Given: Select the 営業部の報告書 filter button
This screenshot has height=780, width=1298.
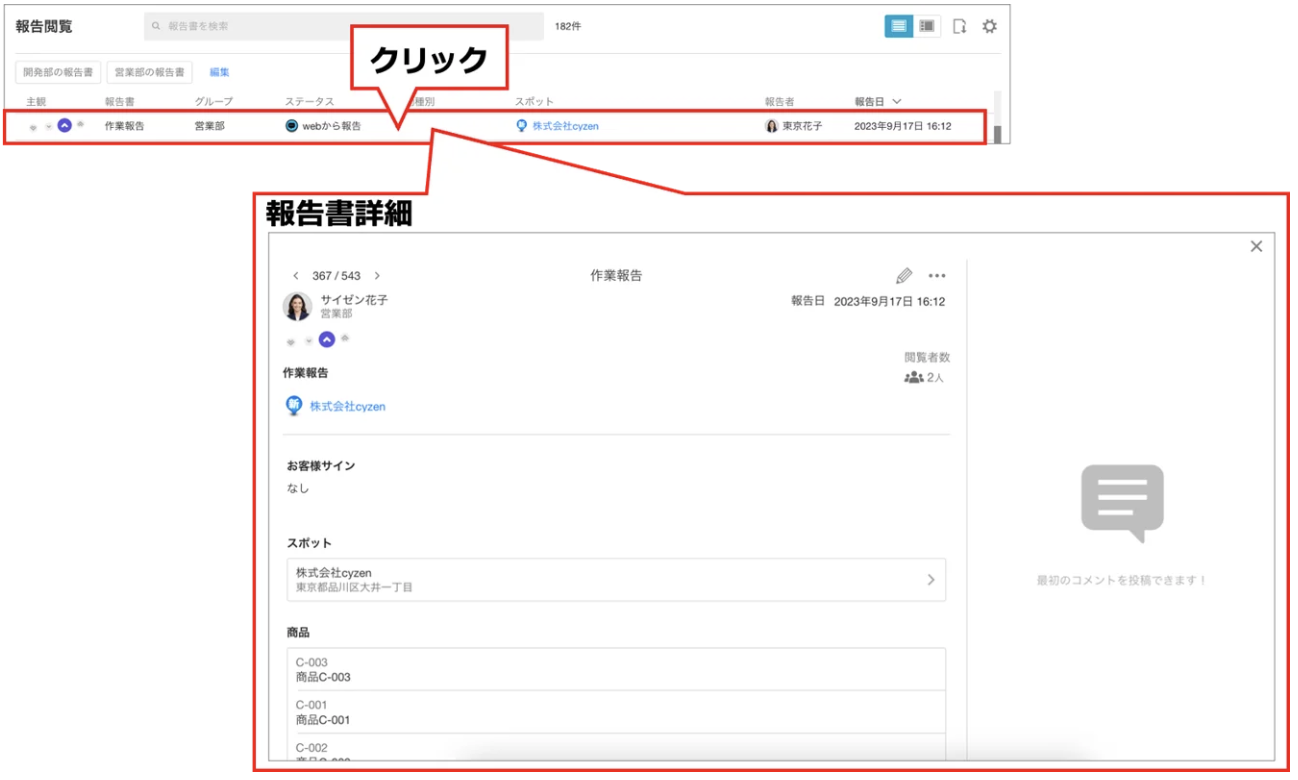Looking at the screenshot, I should 149,72.
